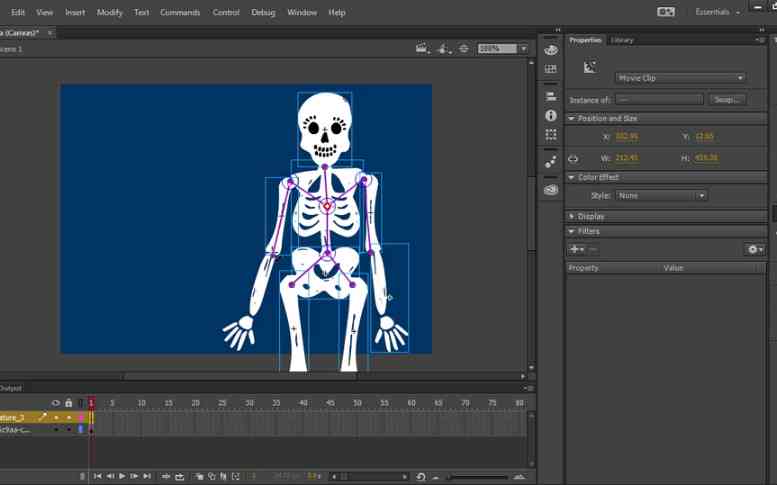777x485 pixels.
Task: Click the Modify Markers button
Action: click(236, 477)
